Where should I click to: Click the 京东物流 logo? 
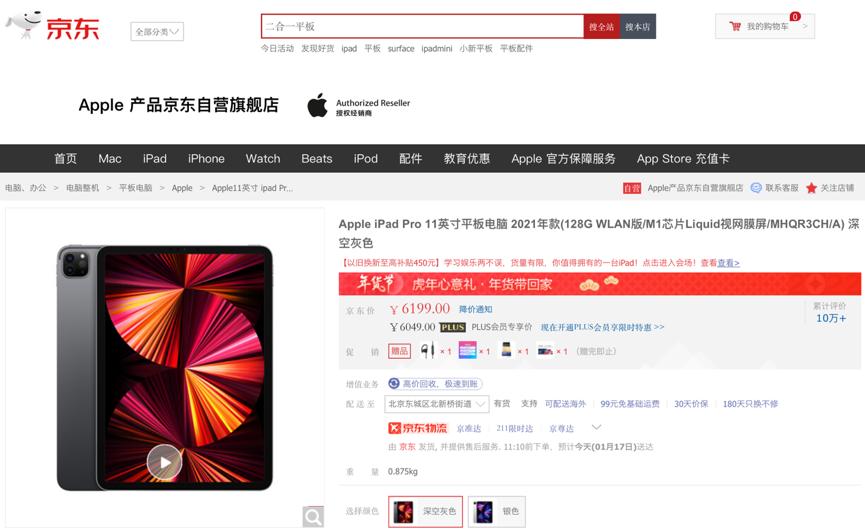[418, 428]
